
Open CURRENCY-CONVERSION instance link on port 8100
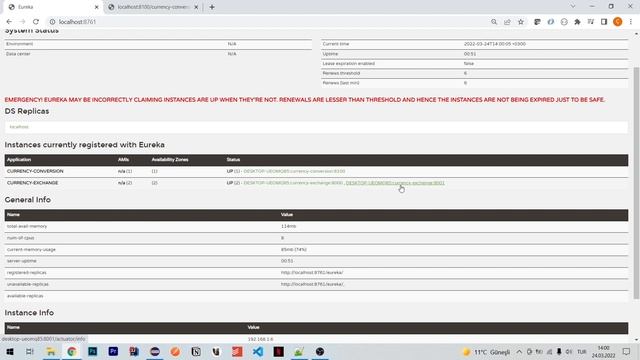click(294, 171)
